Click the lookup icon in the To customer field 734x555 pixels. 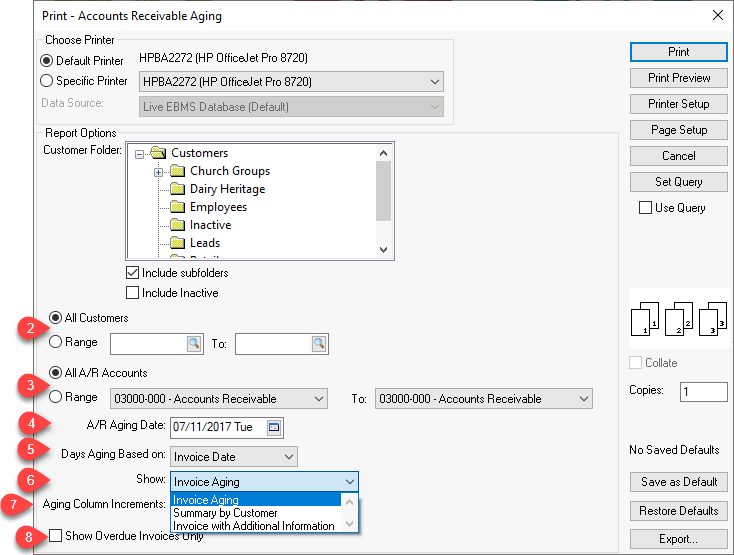coord(318,344)
